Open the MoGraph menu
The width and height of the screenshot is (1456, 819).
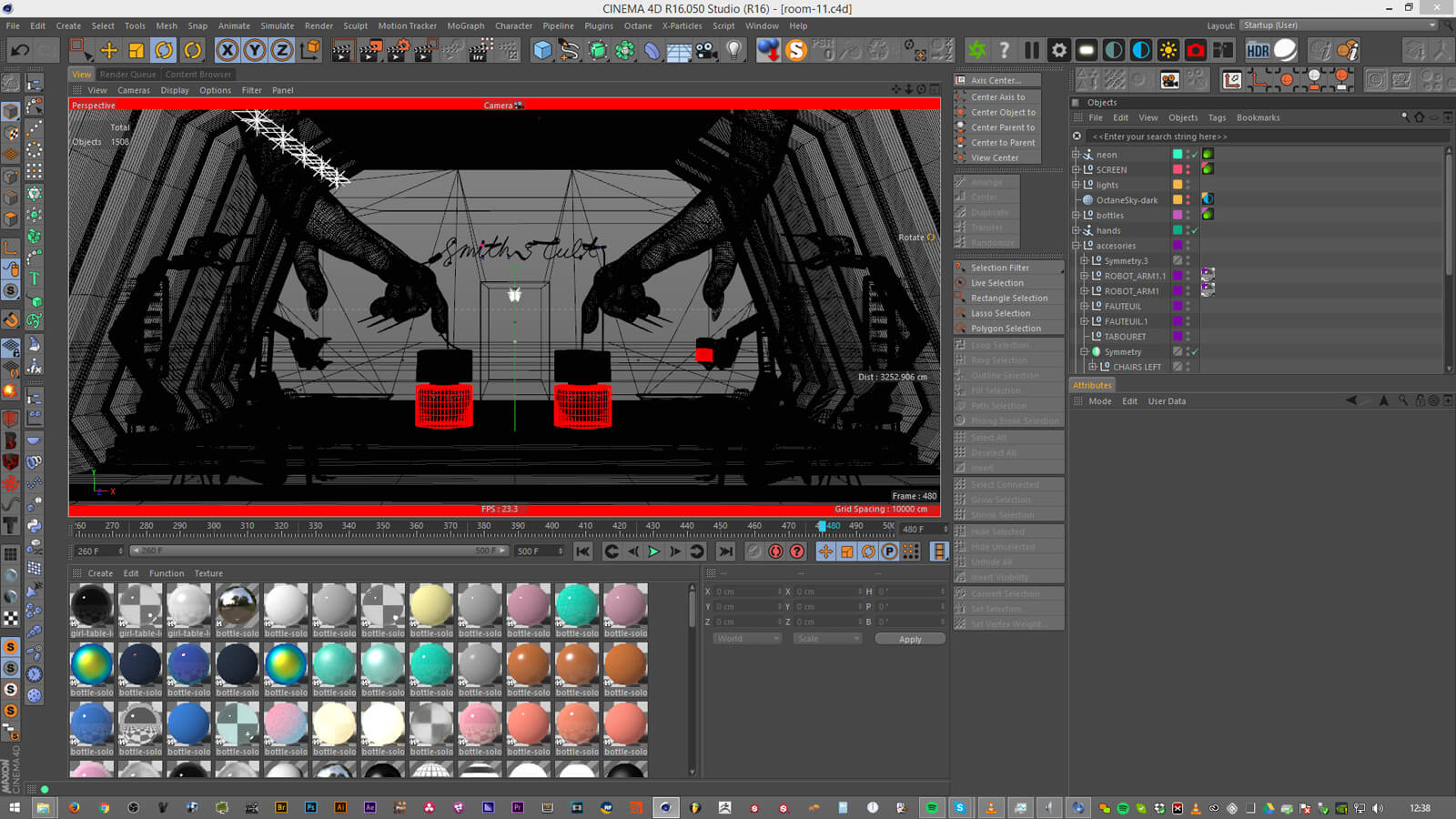[x=466, y=25]
